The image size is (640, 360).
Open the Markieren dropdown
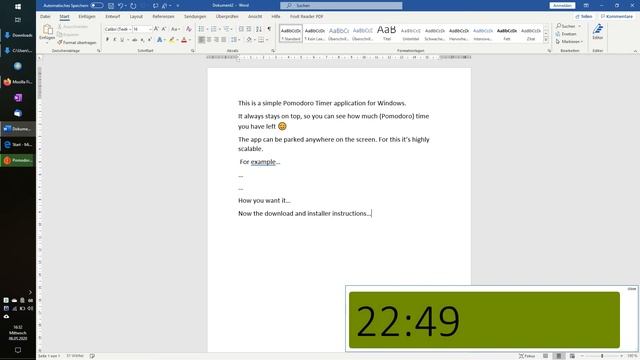[569, 42]
